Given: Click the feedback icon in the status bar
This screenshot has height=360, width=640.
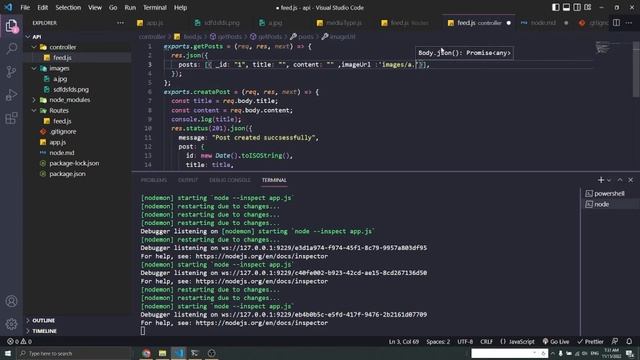Looking at the screenshot, I should pyautogui.click(x=615, y=341).
